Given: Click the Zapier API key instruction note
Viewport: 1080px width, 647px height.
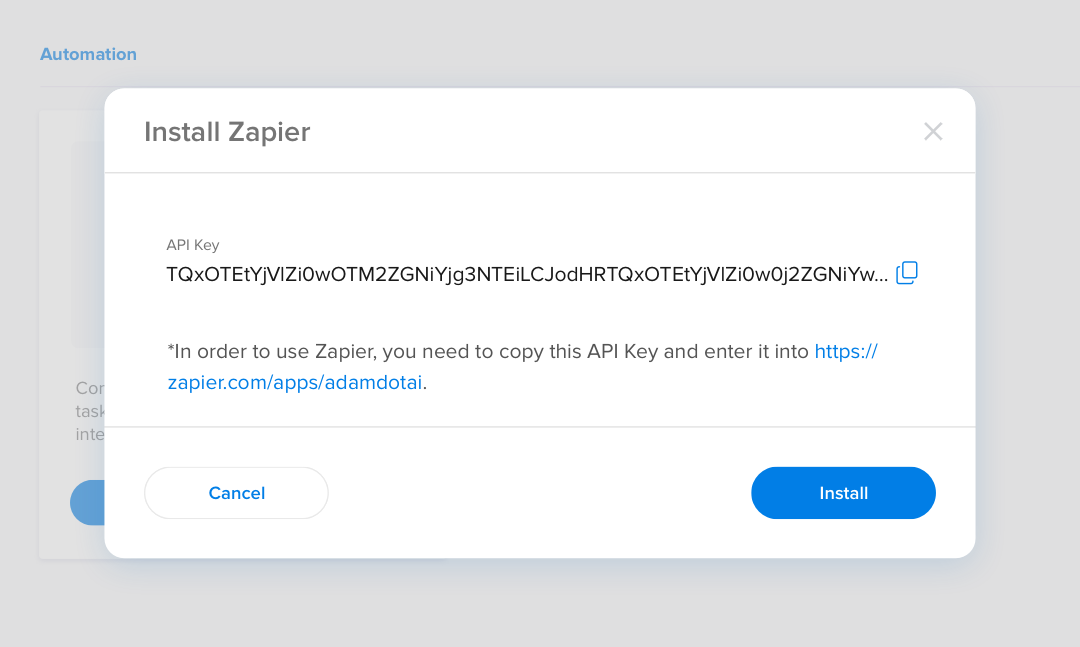Looking at the screenshot, I should (522, 367).
